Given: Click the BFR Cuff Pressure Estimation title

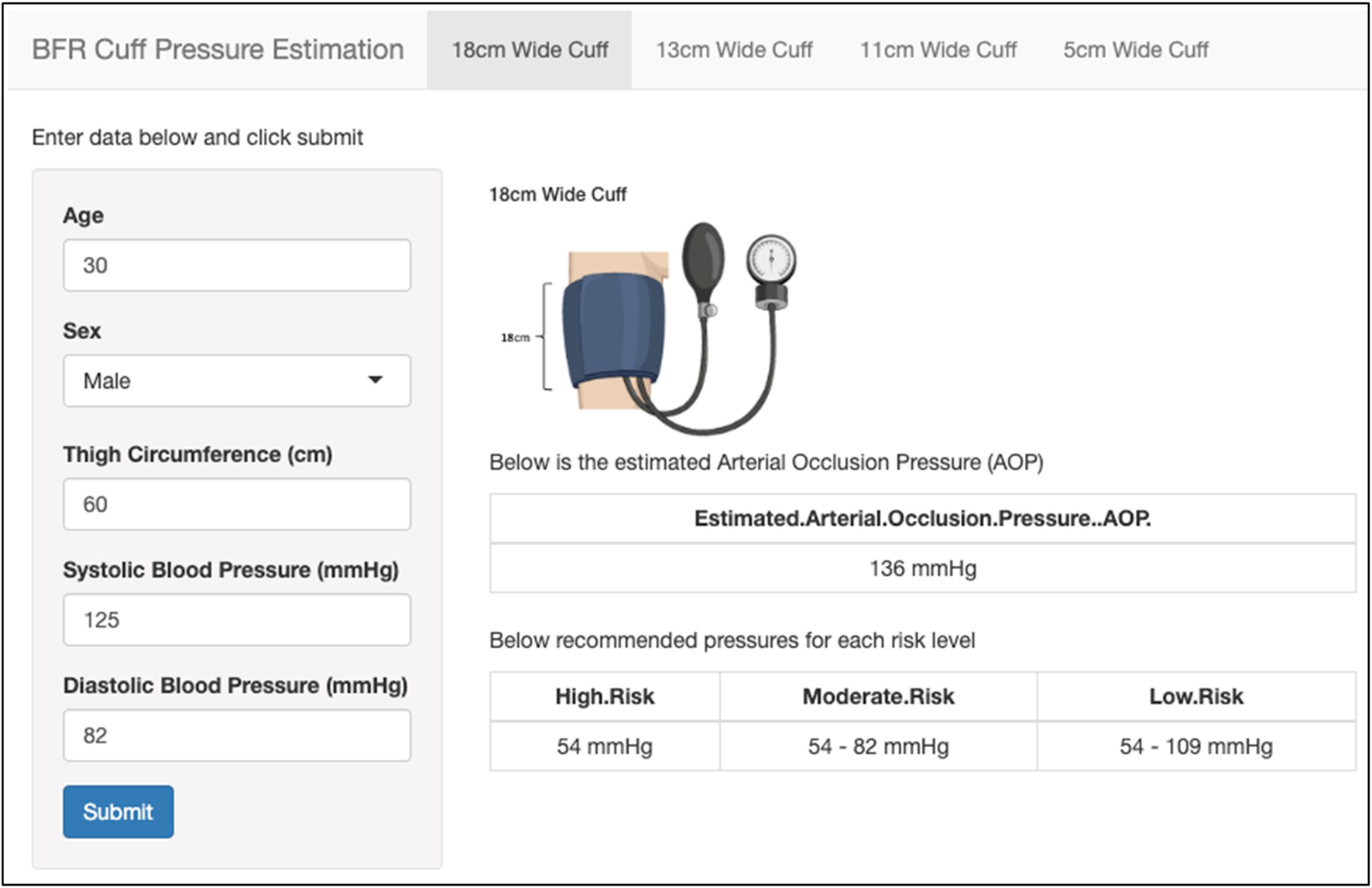Looking at the screenshot, I should click(x=218, y=50).
